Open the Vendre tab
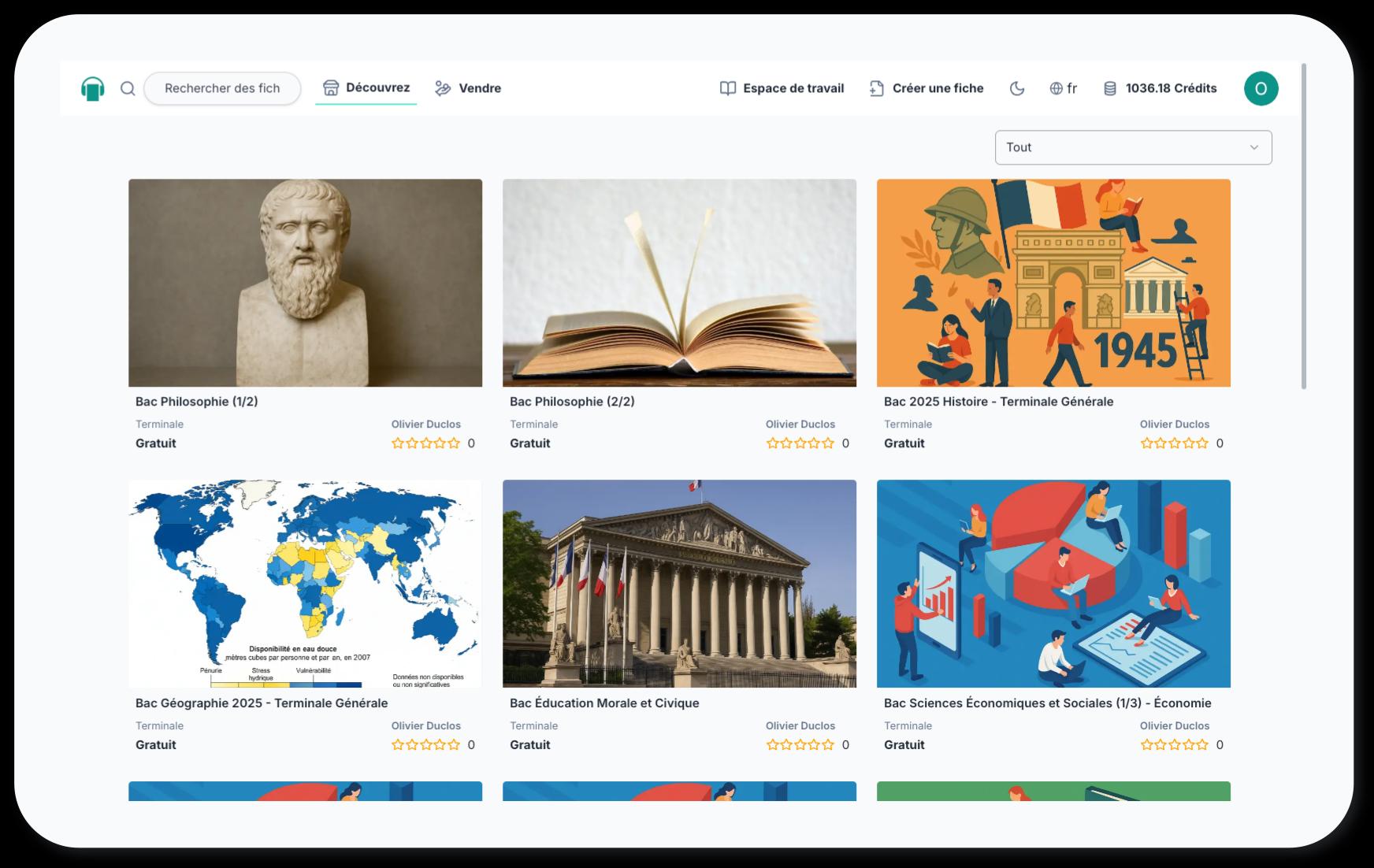The image size is (1374, 868). [x=469, y=88]
